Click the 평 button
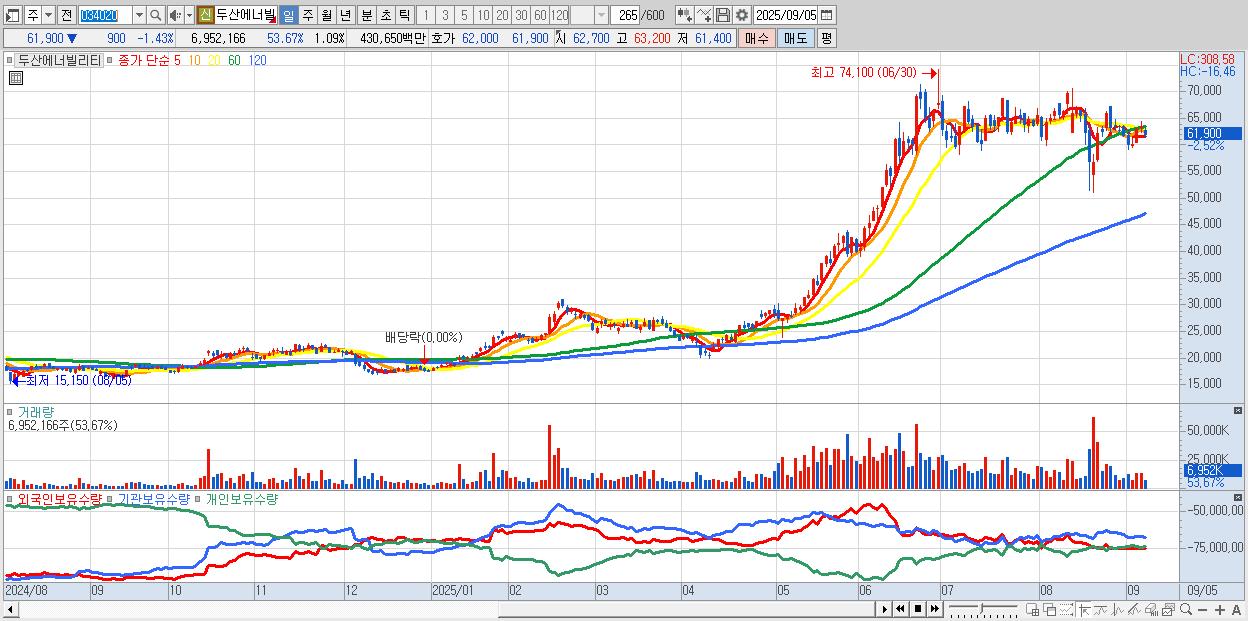 tap(826, 38)
